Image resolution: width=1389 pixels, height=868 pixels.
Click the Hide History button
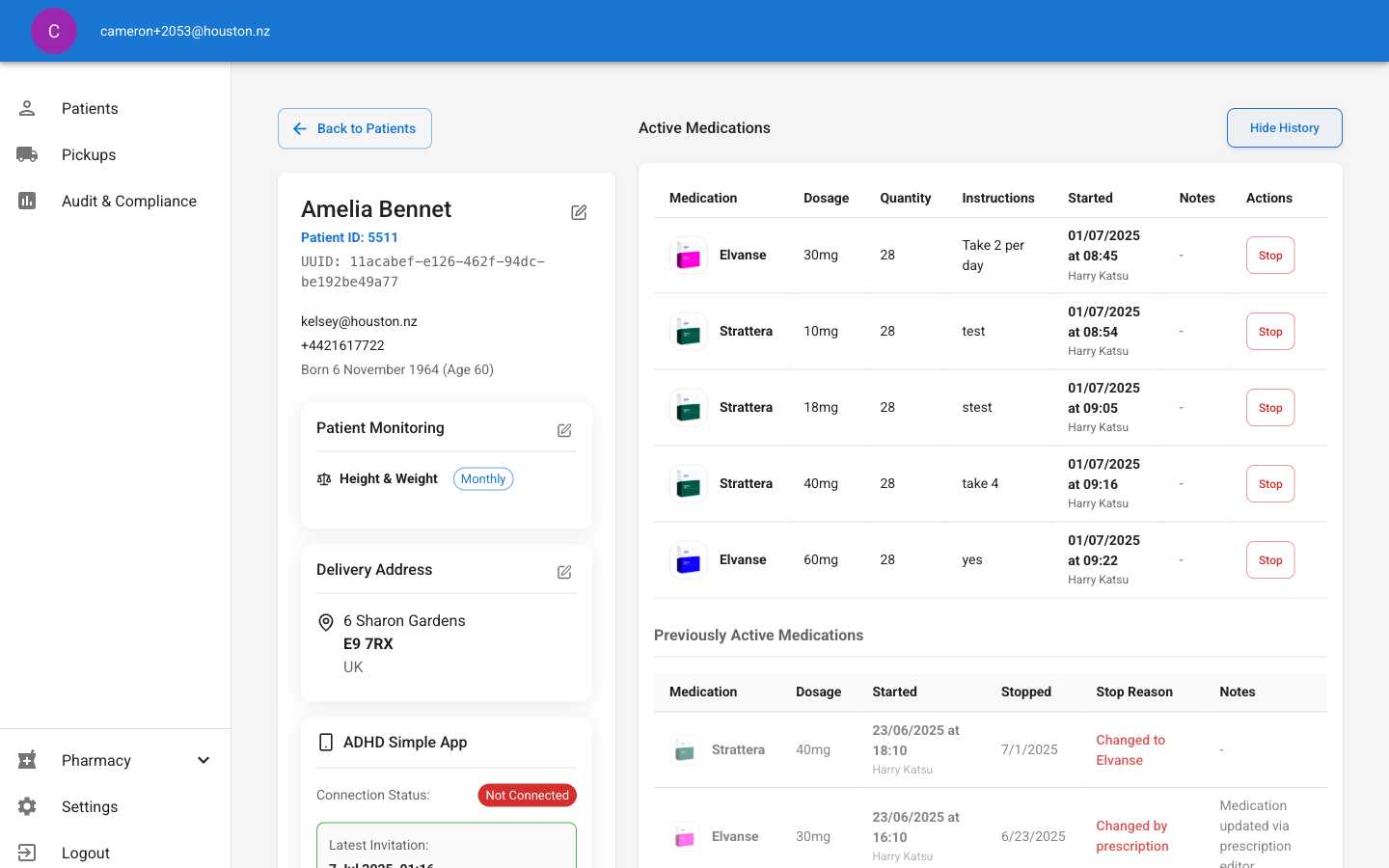(1284, 127)
